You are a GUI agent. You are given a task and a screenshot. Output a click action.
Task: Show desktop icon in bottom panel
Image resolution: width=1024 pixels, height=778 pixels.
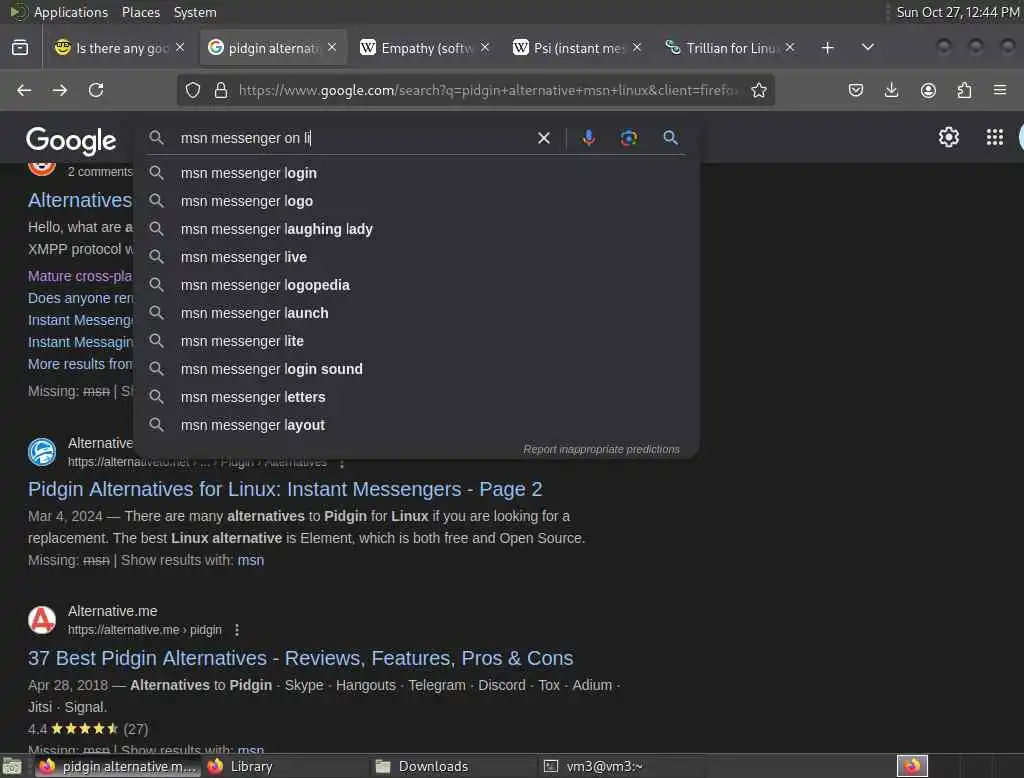[12, 766]
